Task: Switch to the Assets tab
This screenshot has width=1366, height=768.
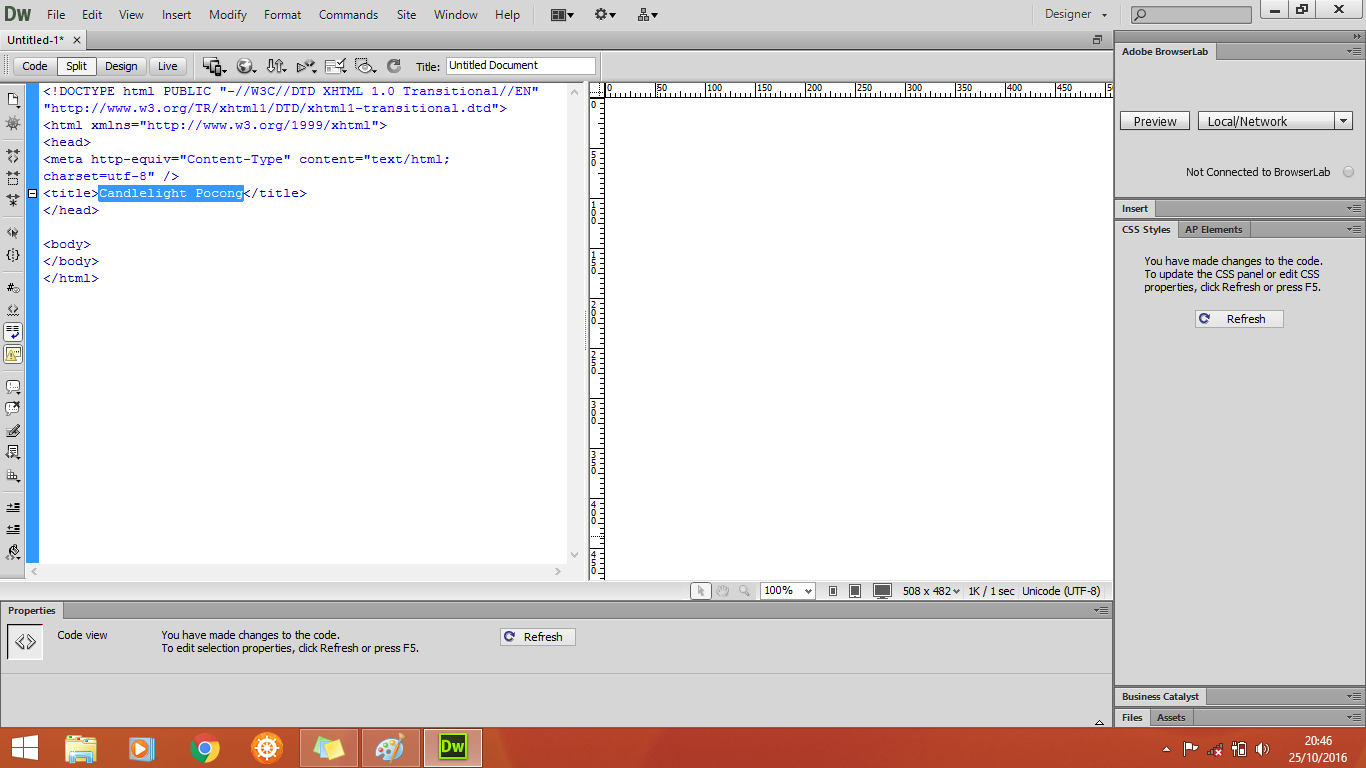Action: tap(1171, 717)
